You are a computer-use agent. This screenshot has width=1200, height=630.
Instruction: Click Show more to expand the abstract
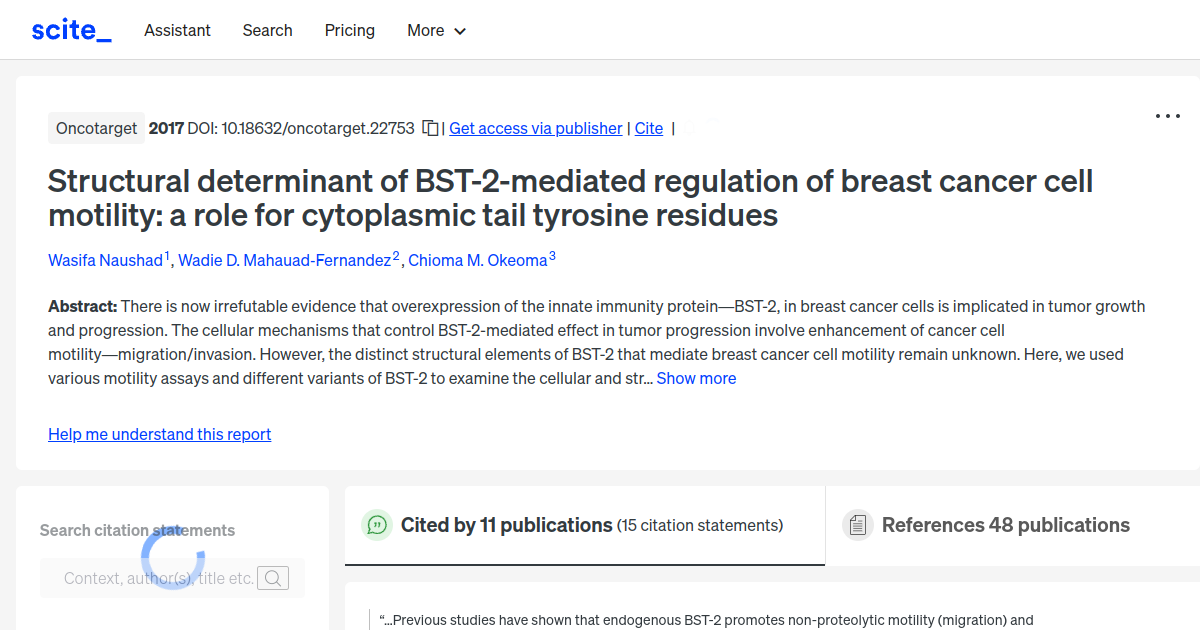point(696,378)
